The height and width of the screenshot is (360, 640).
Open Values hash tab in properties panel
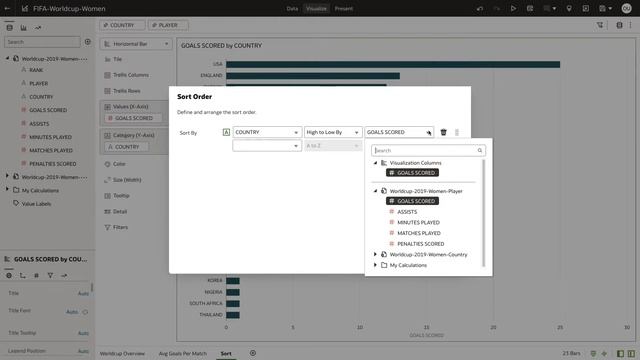click(36, 276)
